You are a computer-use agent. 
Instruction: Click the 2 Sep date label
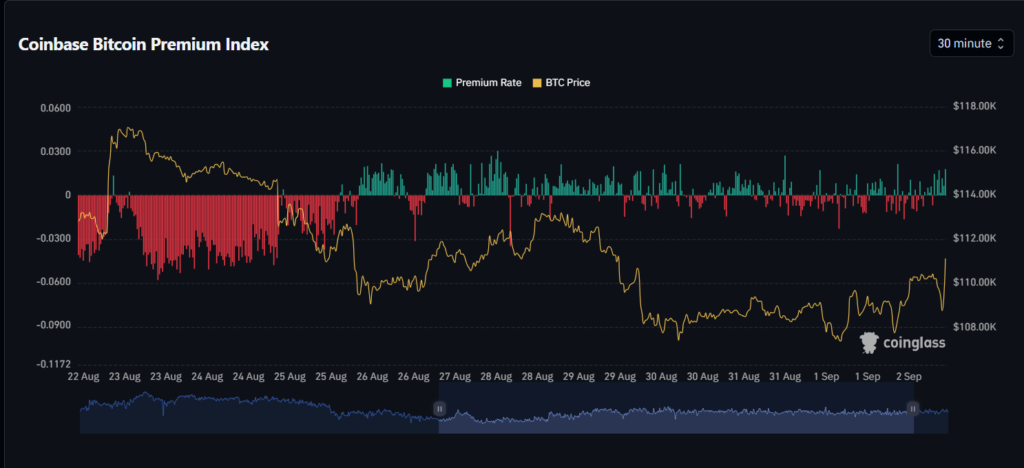908,377
